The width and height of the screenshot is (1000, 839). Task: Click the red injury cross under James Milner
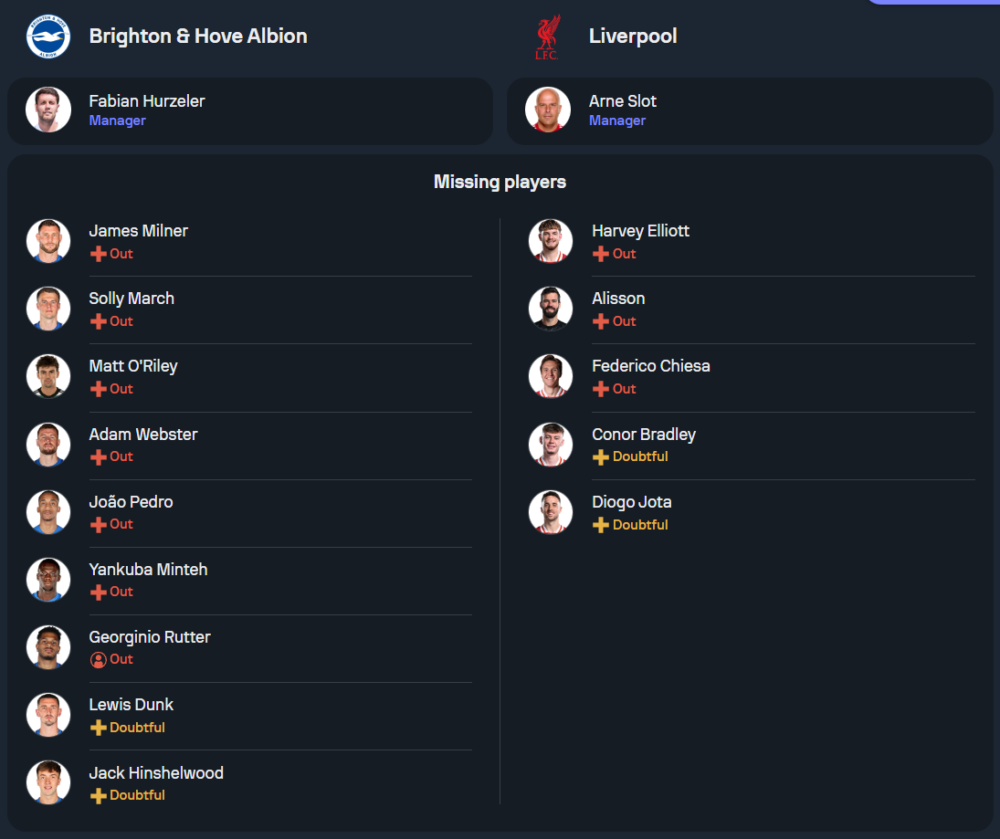98,254
